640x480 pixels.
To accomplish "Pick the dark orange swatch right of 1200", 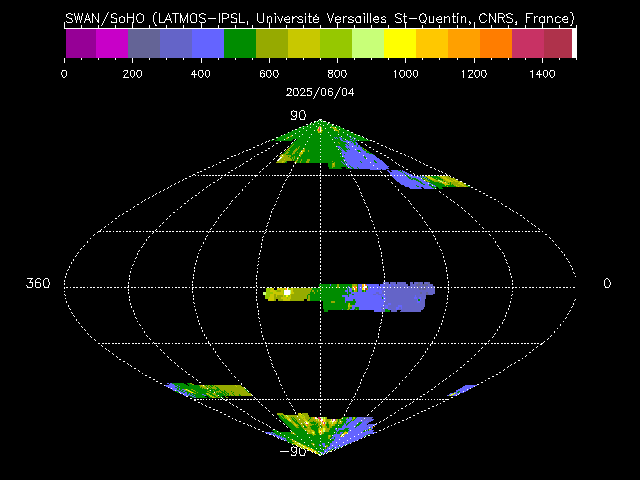I will point(496,43).
